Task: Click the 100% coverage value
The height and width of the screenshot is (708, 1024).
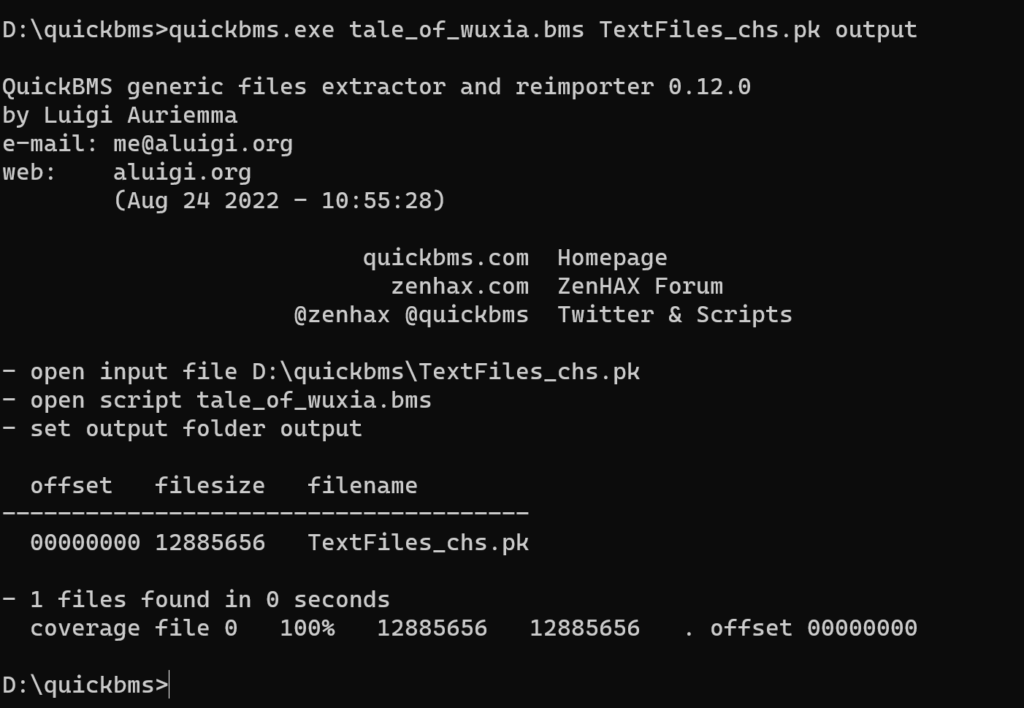Action: pos(306,628)
